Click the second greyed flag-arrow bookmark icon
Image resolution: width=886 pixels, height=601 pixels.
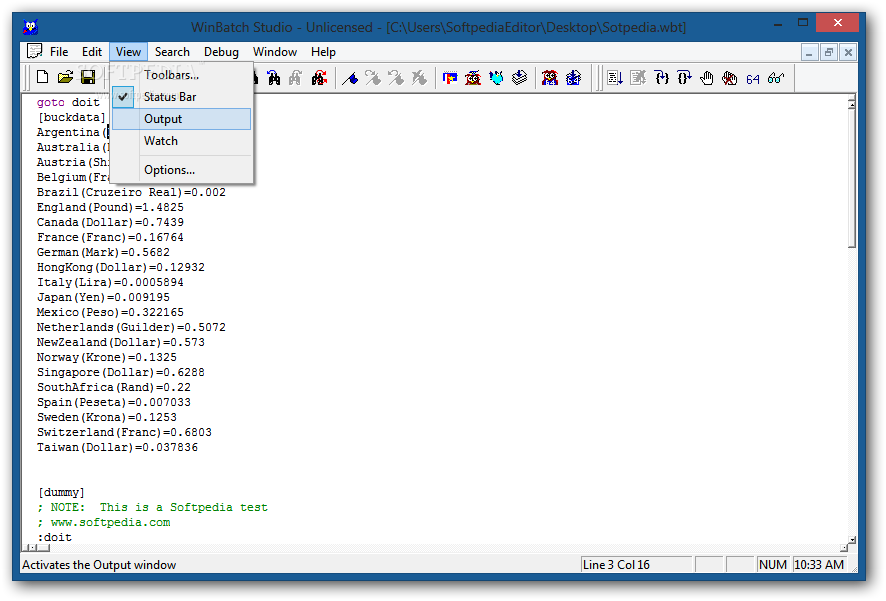coord(396,78)
